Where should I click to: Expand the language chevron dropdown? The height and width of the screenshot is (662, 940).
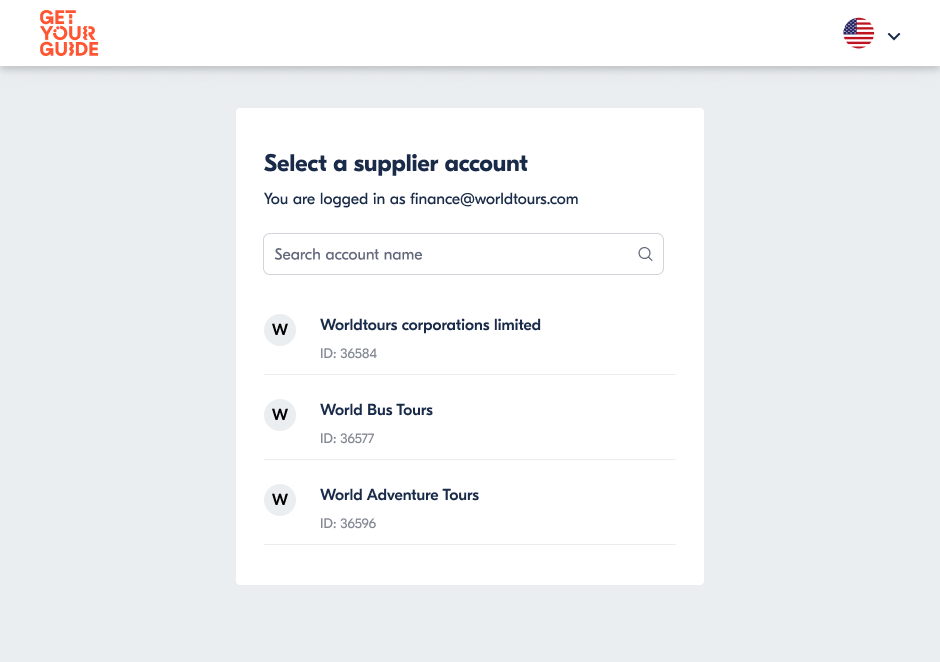[x=894, y=37]
